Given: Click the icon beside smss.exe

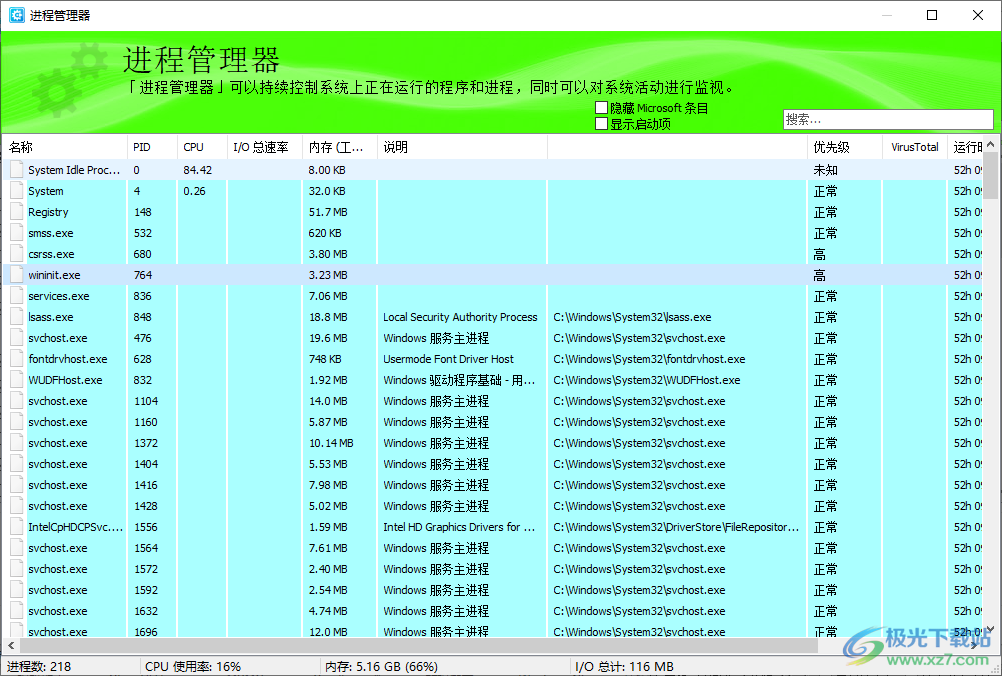Looking at the screenshot, I should click(17, 233).
